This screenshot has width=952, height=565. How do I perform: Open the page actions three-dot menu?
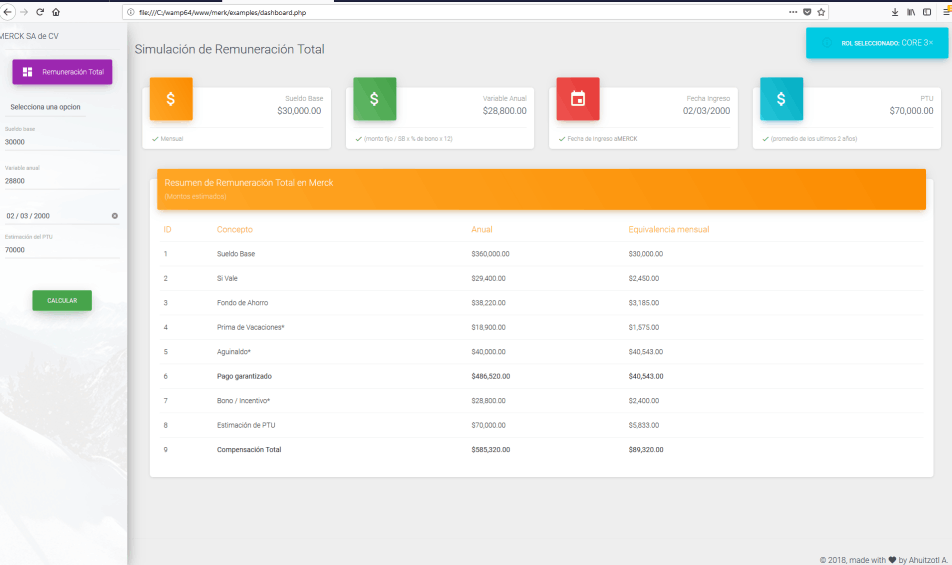793,12
